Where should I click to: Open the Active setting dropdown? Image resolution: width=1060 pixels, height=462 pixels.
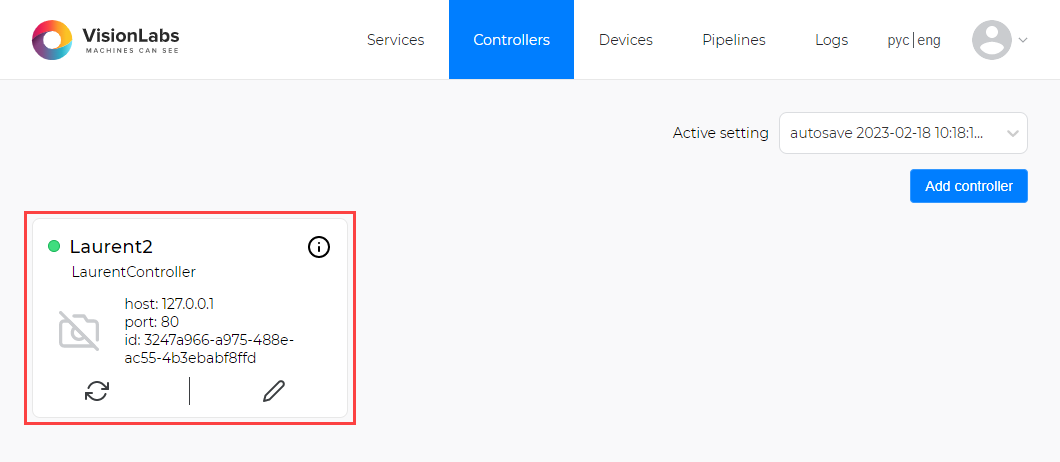coord(903,133)
